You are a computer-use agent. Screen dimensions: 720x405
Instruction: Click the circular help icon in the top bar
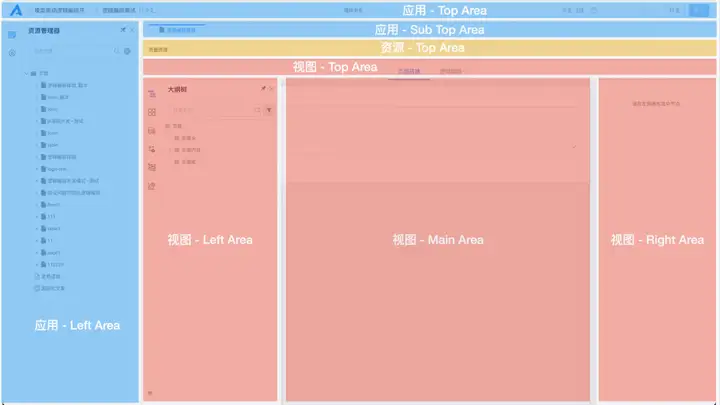pyautogui.click(x=594, y=10)
